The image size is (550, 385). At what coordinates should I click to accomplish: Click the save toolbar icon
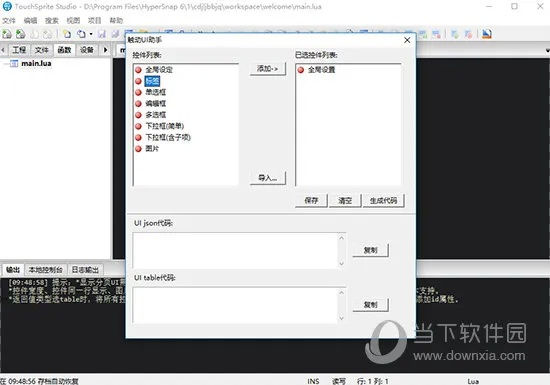102,34
